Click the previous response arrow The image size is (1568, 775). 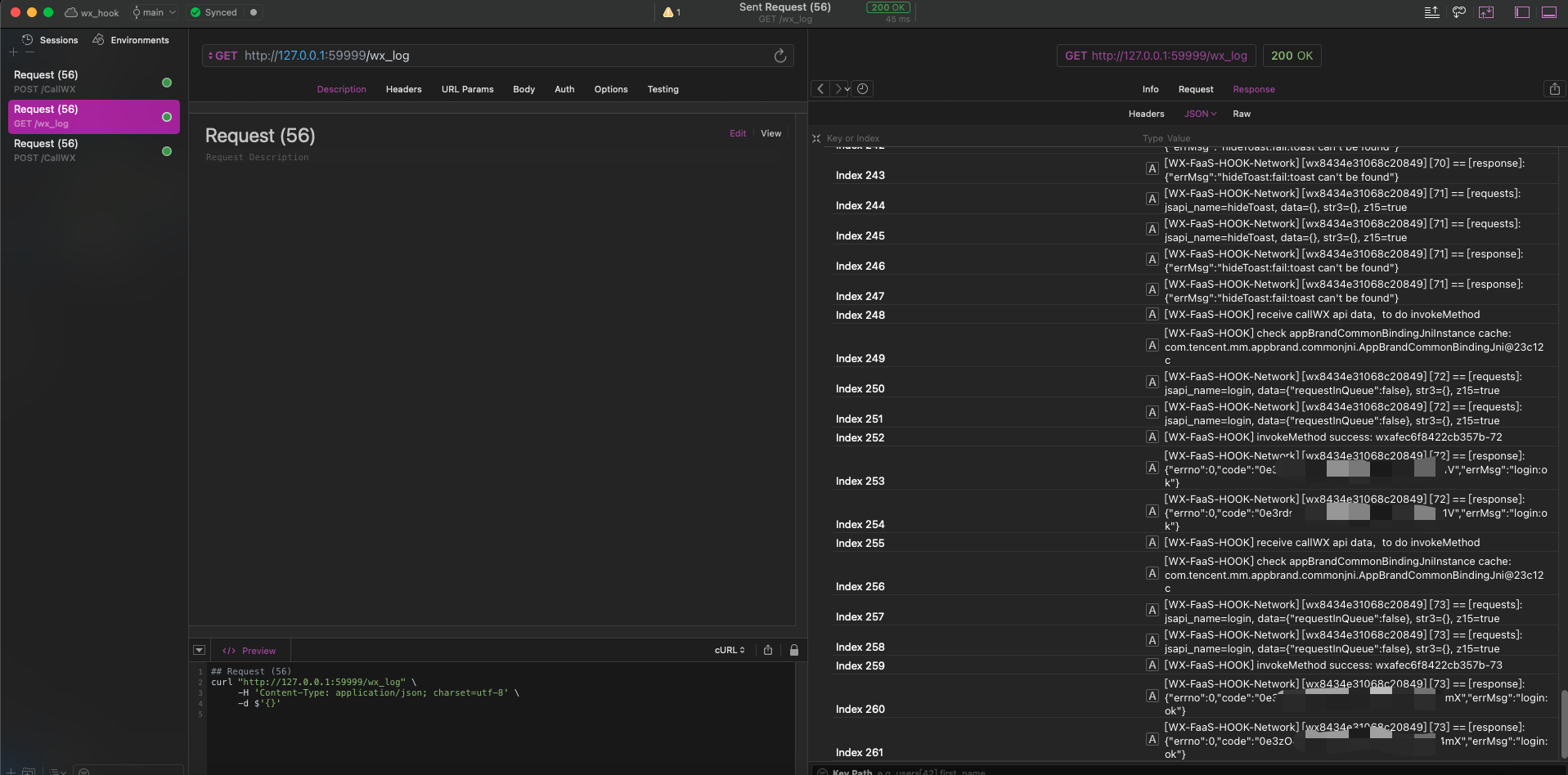[x=820, y=88]
